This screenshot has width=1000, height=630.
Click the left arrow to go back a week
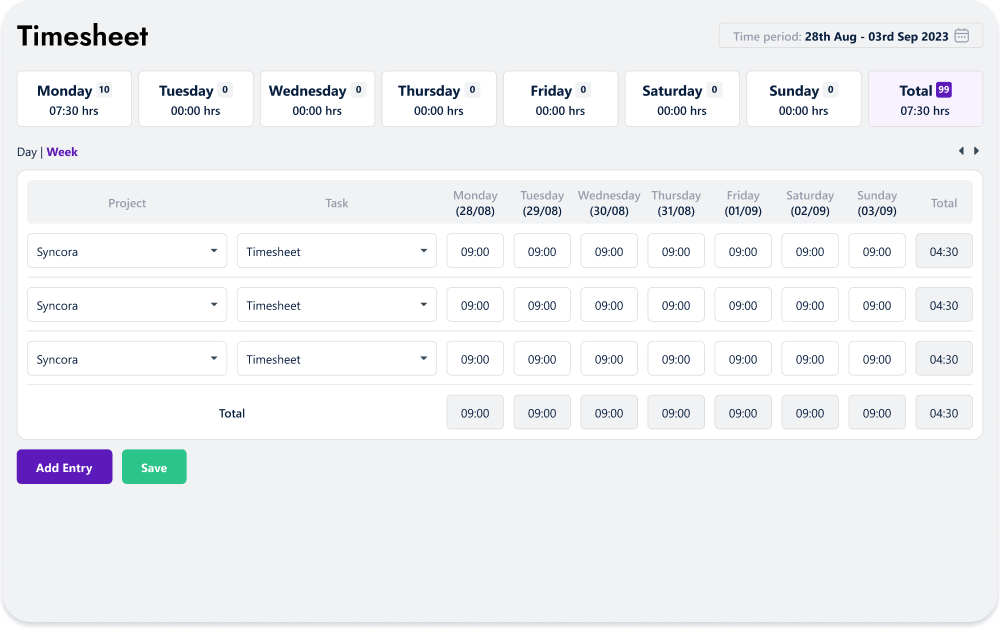[x=961, y=151]
